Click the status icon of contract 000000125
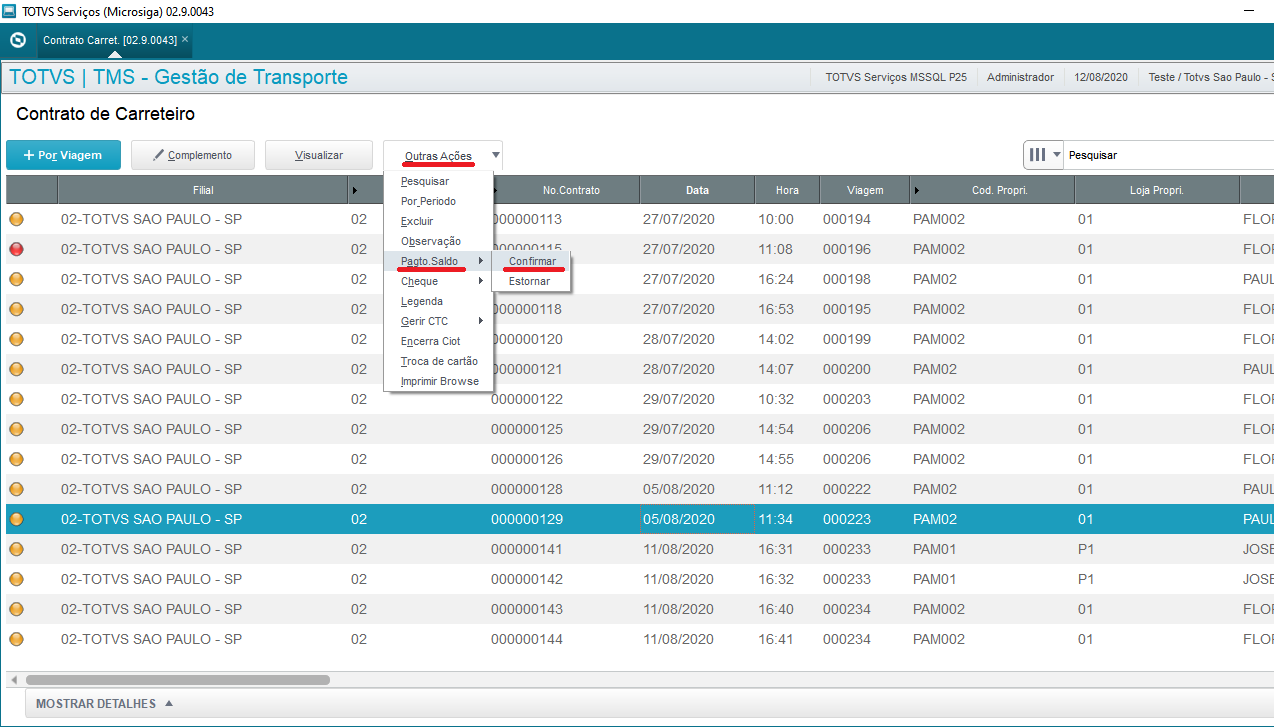 [x=16, y=429]
